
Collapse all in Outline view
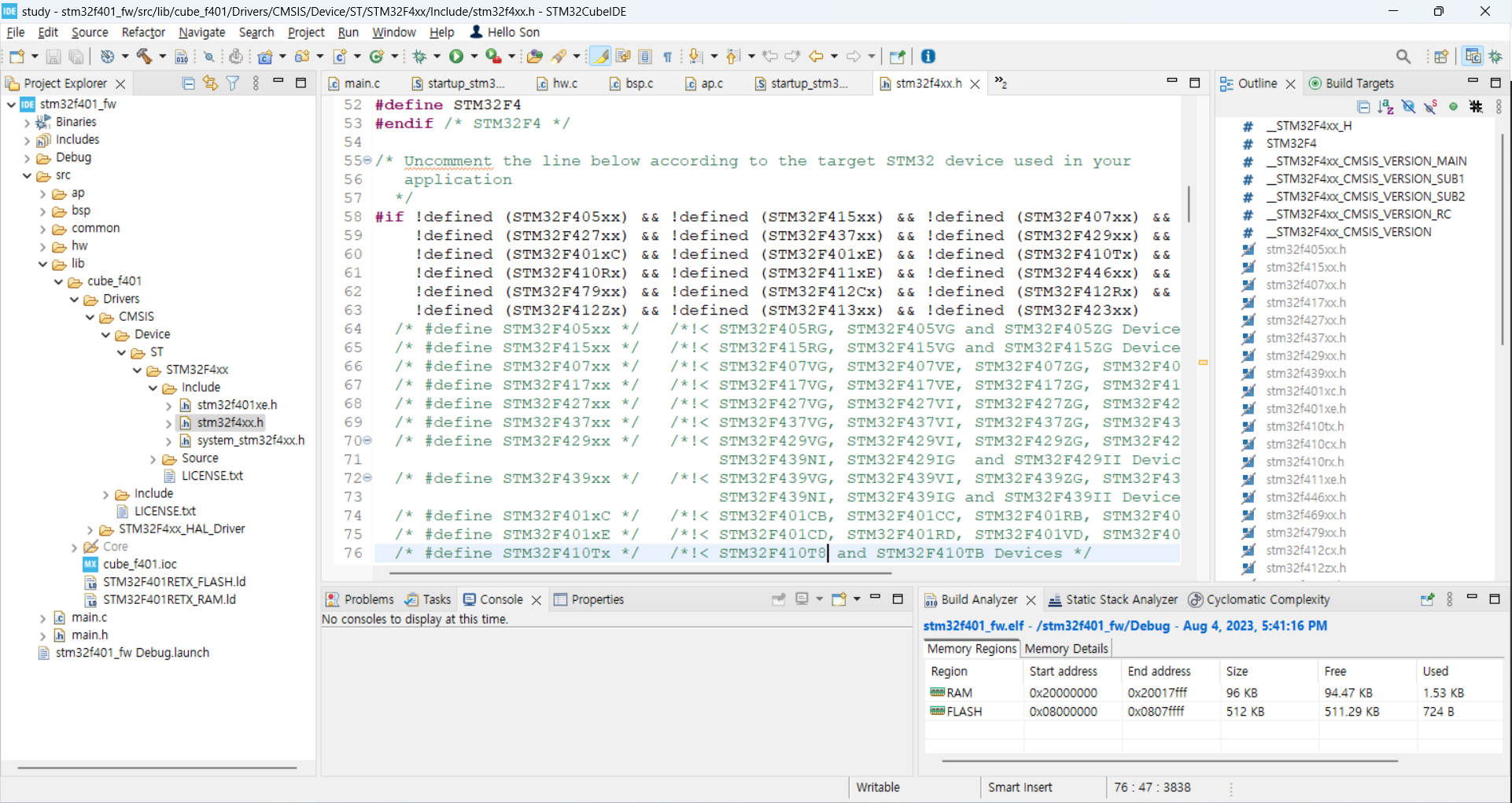(1363, 106)
